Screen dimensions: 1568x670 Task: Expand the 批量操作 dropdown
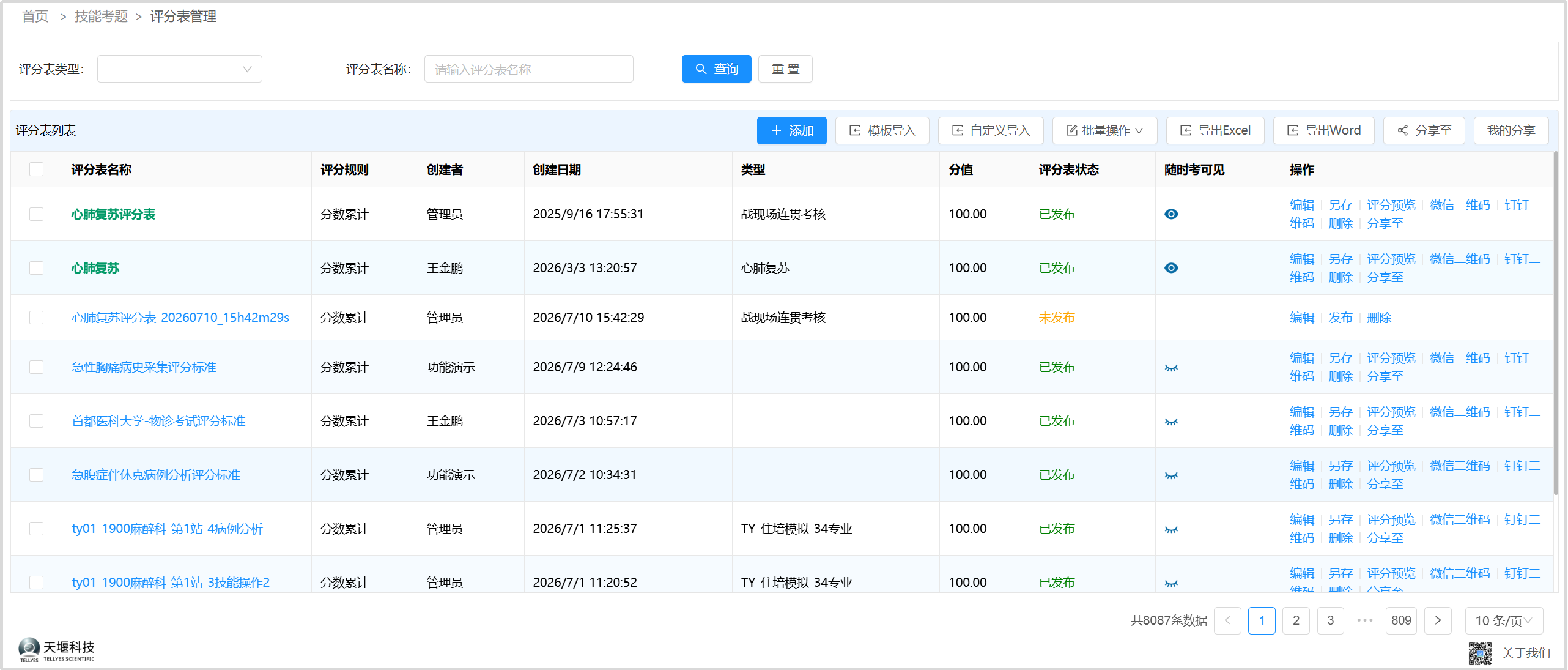tap(1104, 130)
